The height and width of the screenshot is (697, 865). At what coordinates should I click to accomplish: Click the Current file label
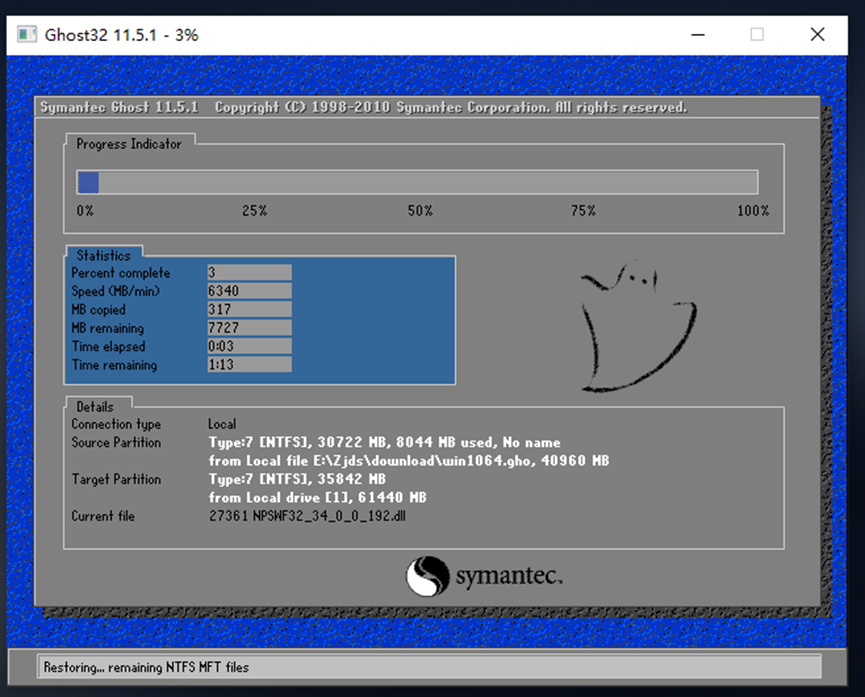coord(103,516)
